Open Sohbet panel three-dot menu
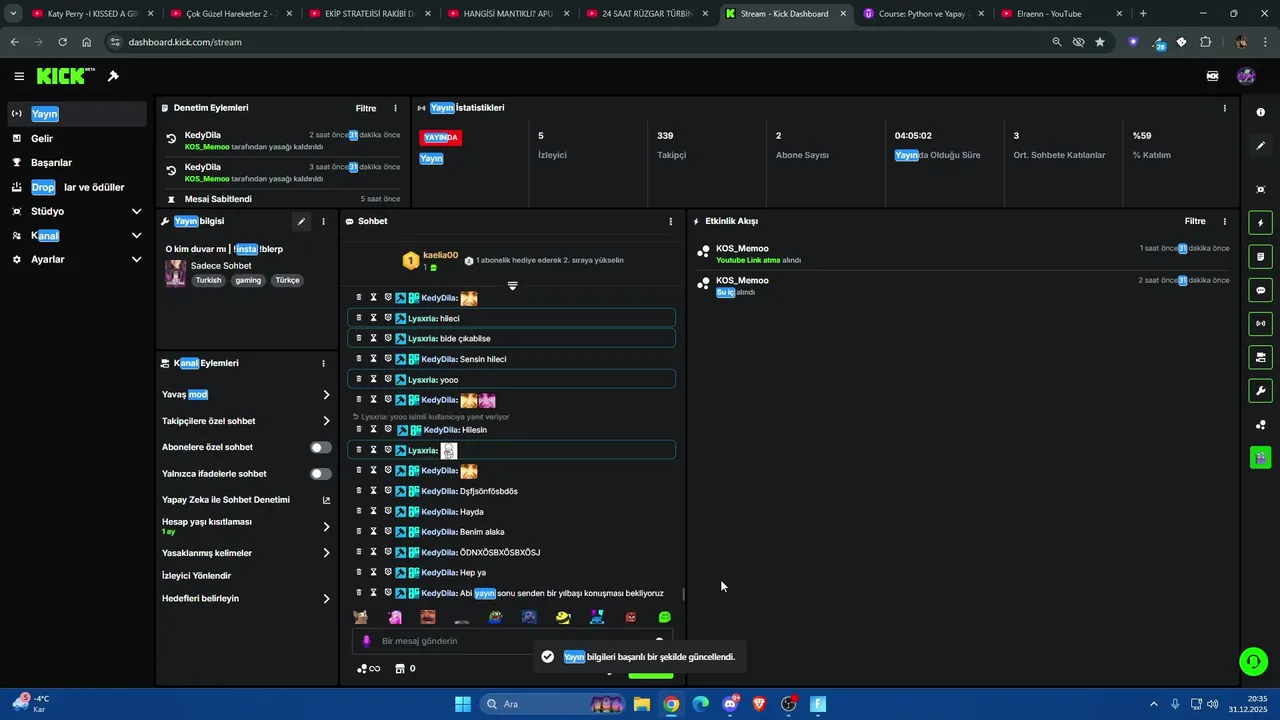Screen dimensions: 1280x720 (x=670, y=221)
